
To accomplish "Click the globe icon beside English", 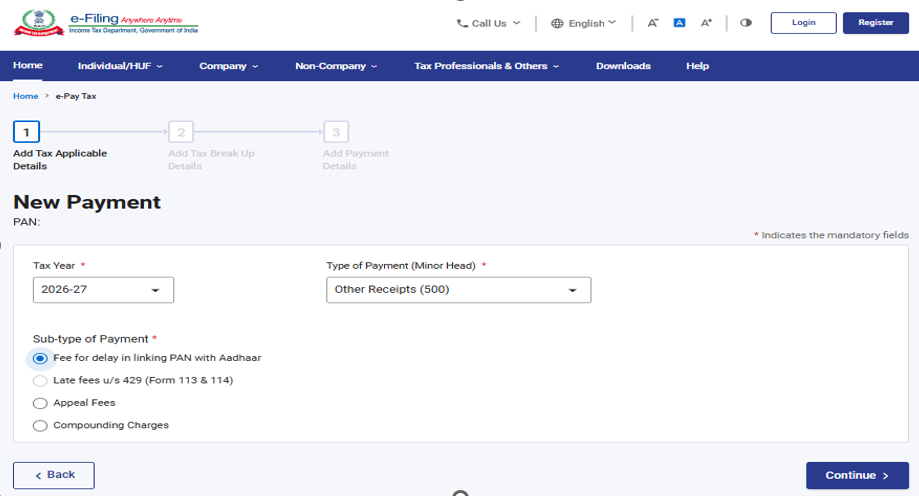I will point(557,23).
